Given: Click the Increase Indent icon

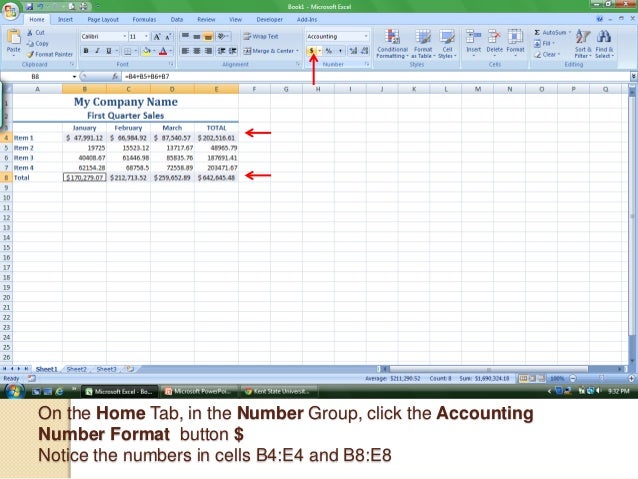Looking at the screenshot, I should [233, 51].
